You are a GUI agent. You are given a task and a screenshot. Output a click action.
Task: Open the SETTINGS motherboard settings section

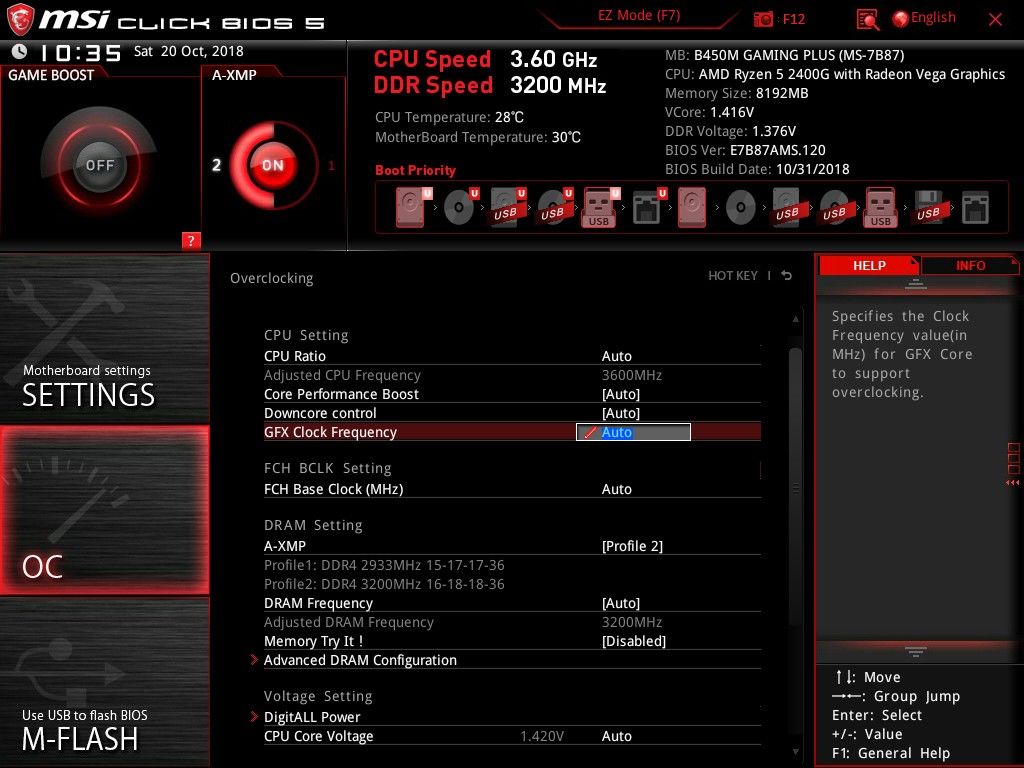[x=104, y=338]
